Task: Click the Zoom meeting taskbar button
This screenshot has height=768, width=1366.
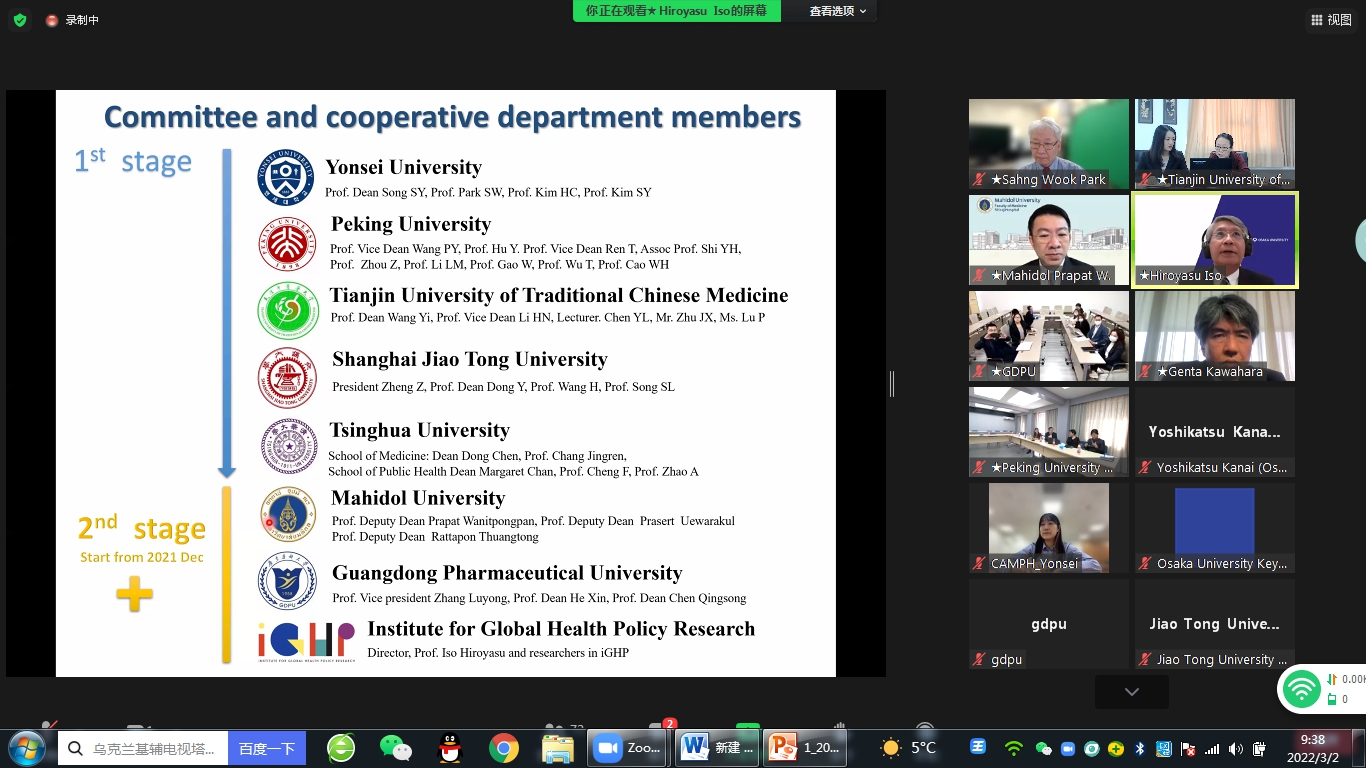Action: tap(628, 748)
